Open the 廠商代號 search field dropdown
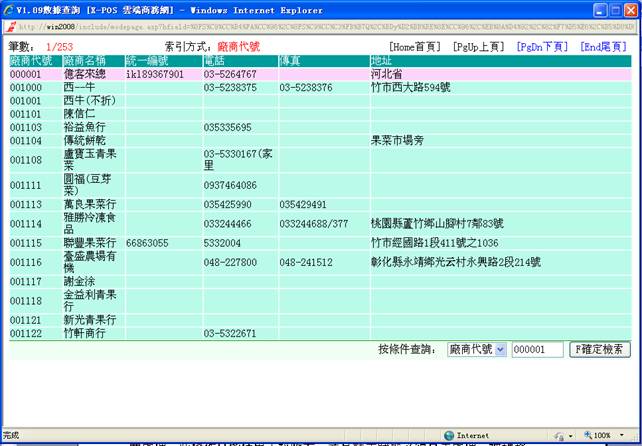The width and height of the screenshot is (642, 446). 500,350
